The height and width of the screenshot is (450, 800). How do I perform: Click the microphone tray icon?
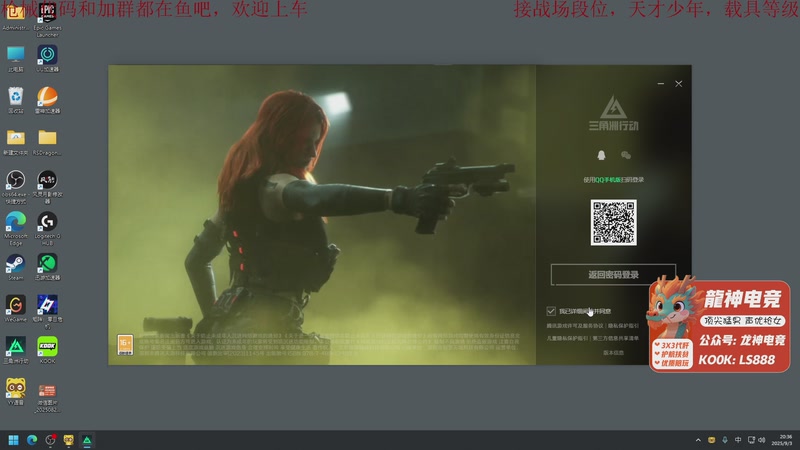[724, 440]
